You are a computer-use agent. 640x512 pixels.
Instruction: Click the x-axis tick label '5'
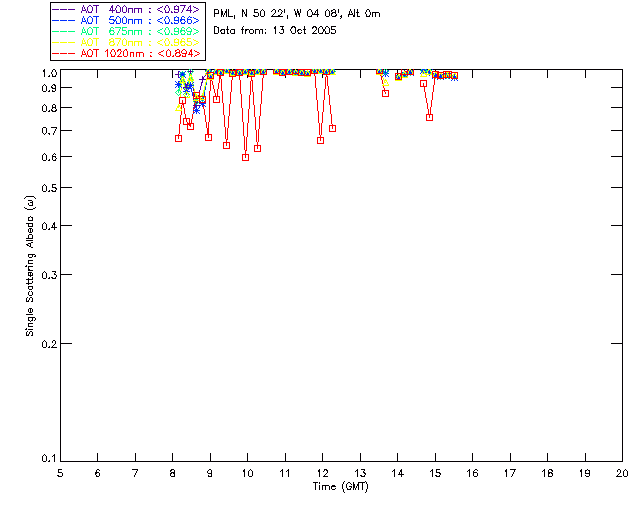[60, 473]
